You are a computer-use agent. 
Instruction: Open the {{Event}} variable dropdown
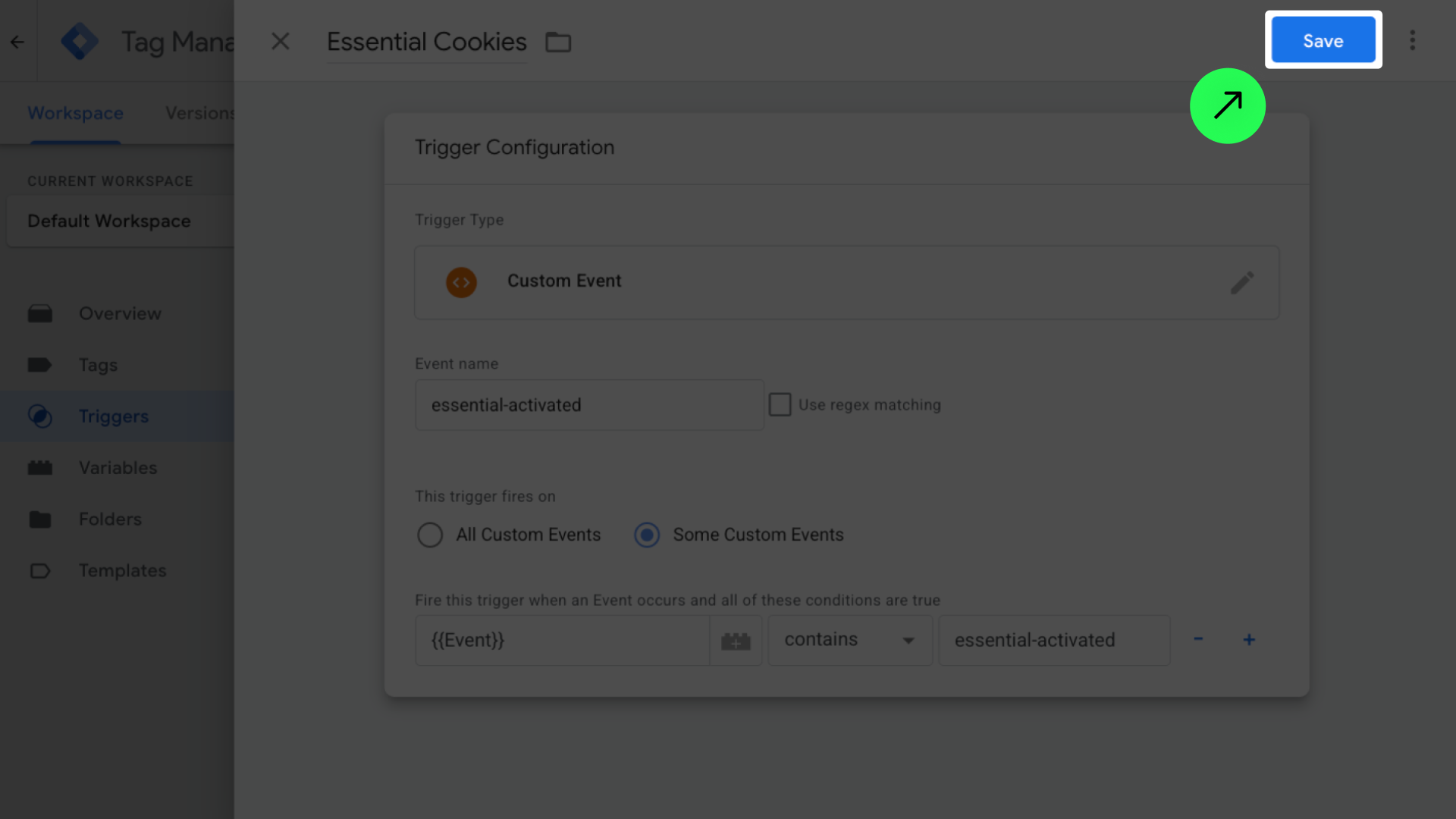tap(561, 641)
